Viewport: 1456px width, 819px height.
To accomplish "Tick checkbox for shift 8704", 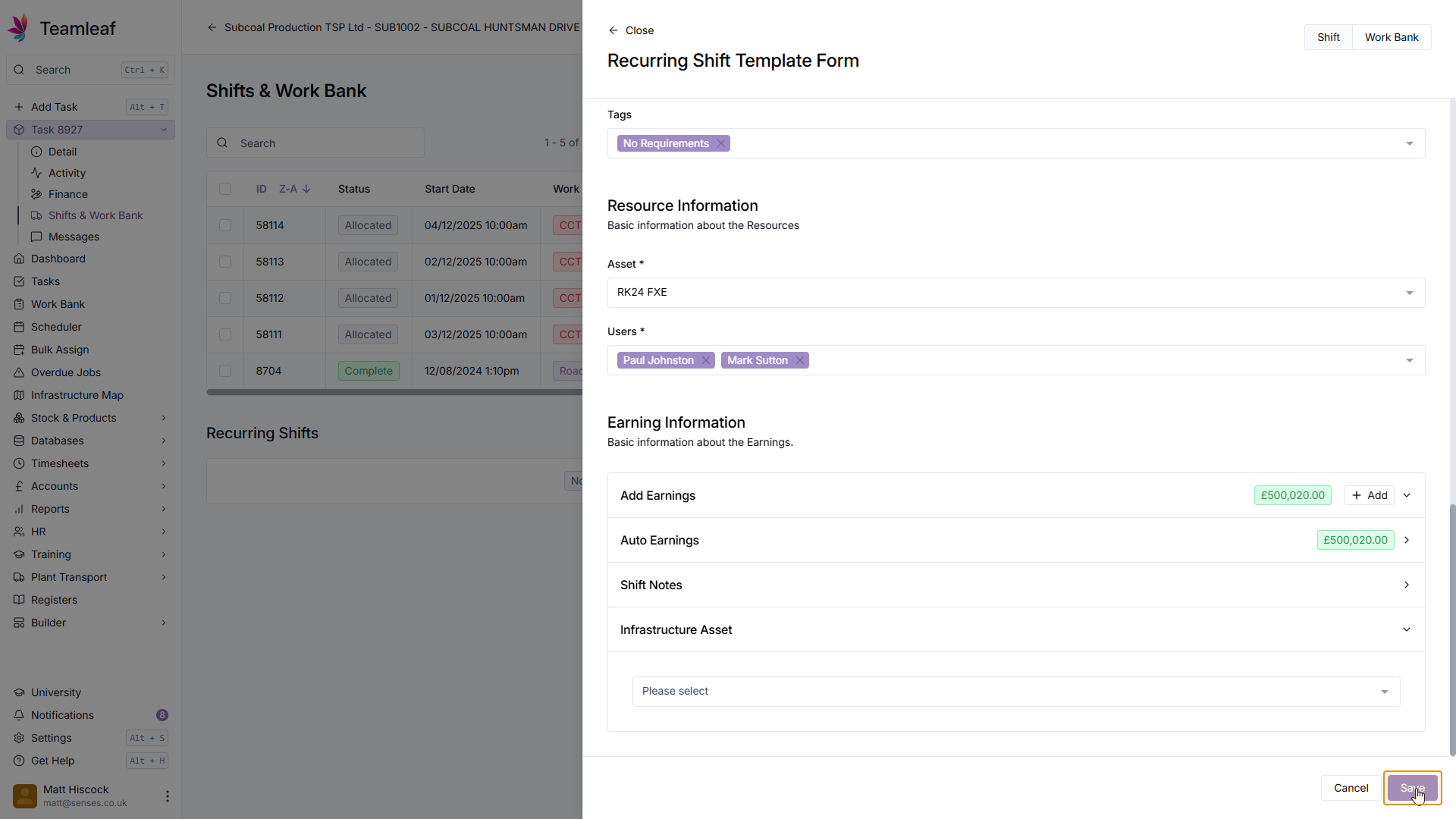I will pos(225,371).
